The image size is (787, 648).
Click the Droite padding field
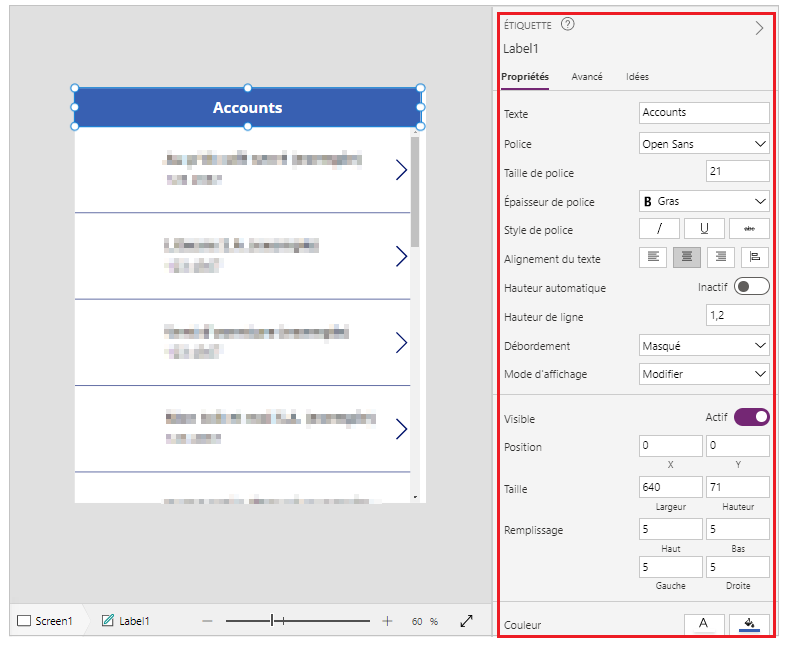[x=737, y=567]
